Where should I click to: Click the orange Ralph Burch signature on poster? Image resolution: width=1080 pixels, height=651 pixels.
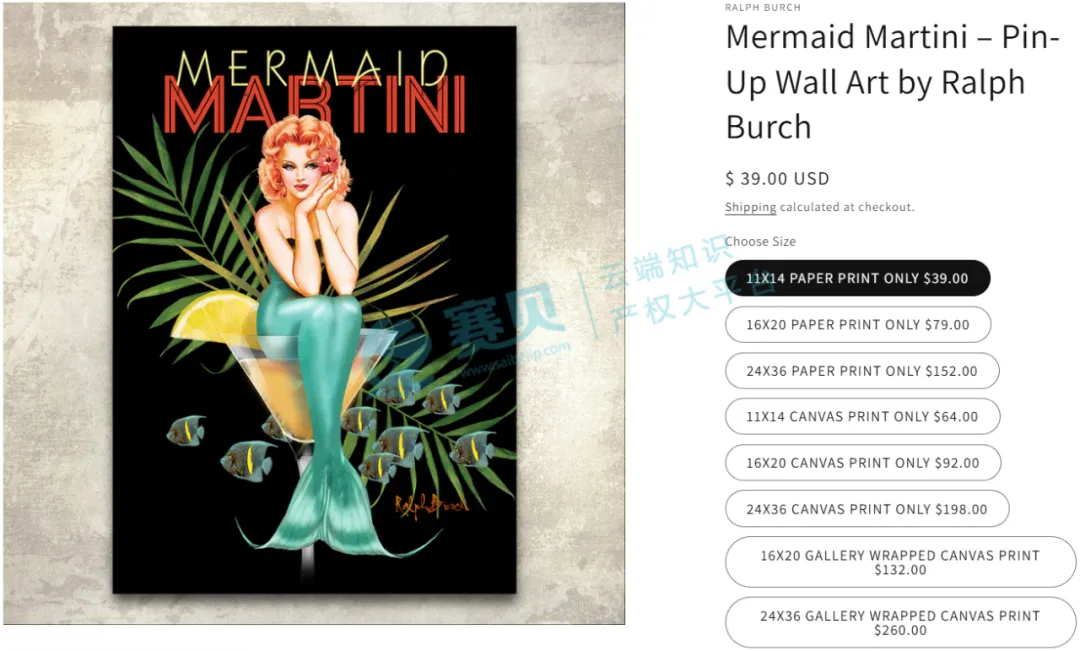[430, 506]
